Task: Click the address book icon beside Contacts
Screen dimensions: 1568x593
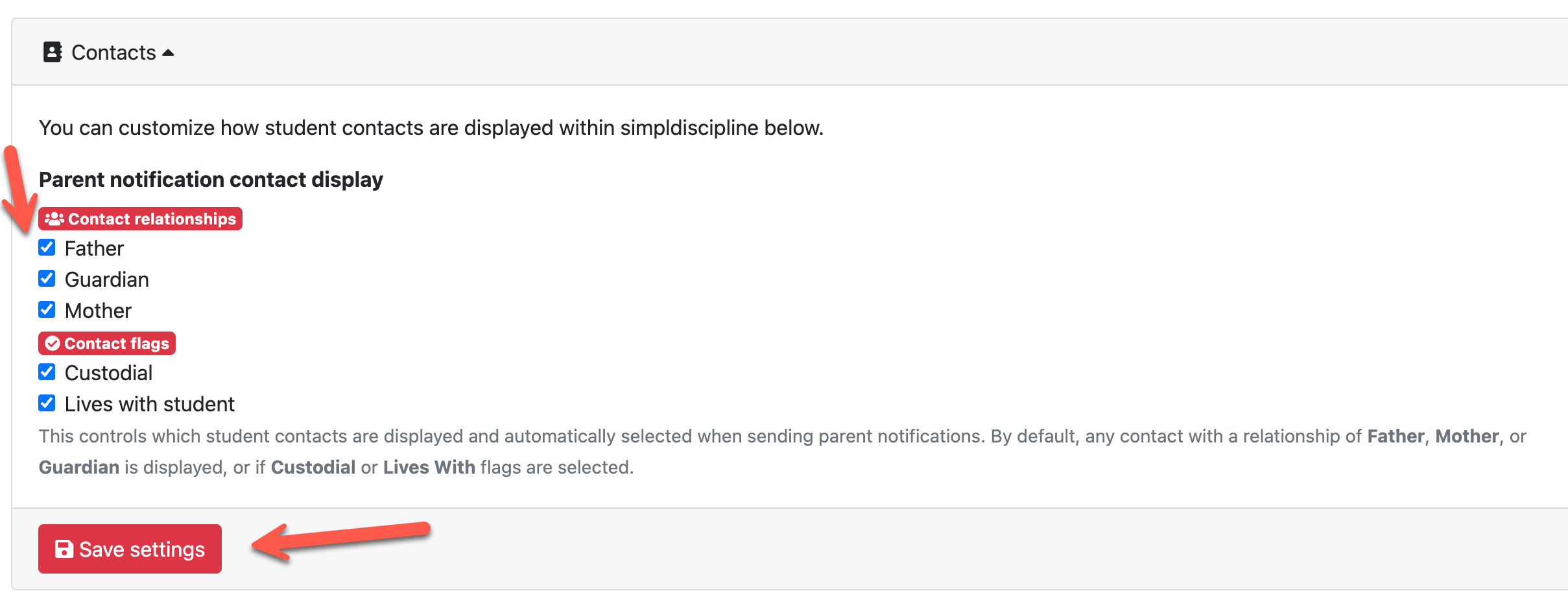Action: (x=53, y=52)
